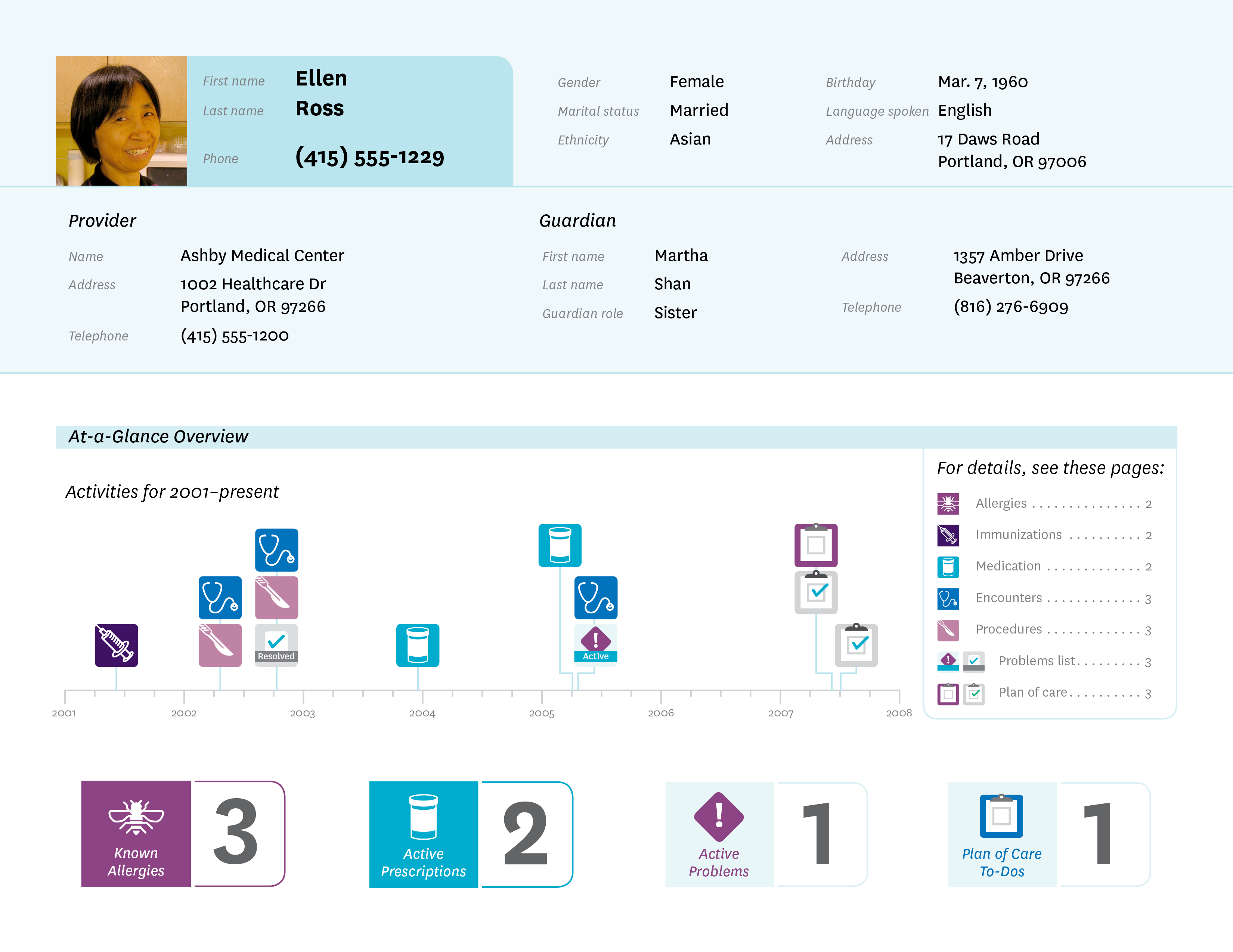1233x952 pixels.
Task: Click the 2006 marker on the timeline
Action: point(660,713)
